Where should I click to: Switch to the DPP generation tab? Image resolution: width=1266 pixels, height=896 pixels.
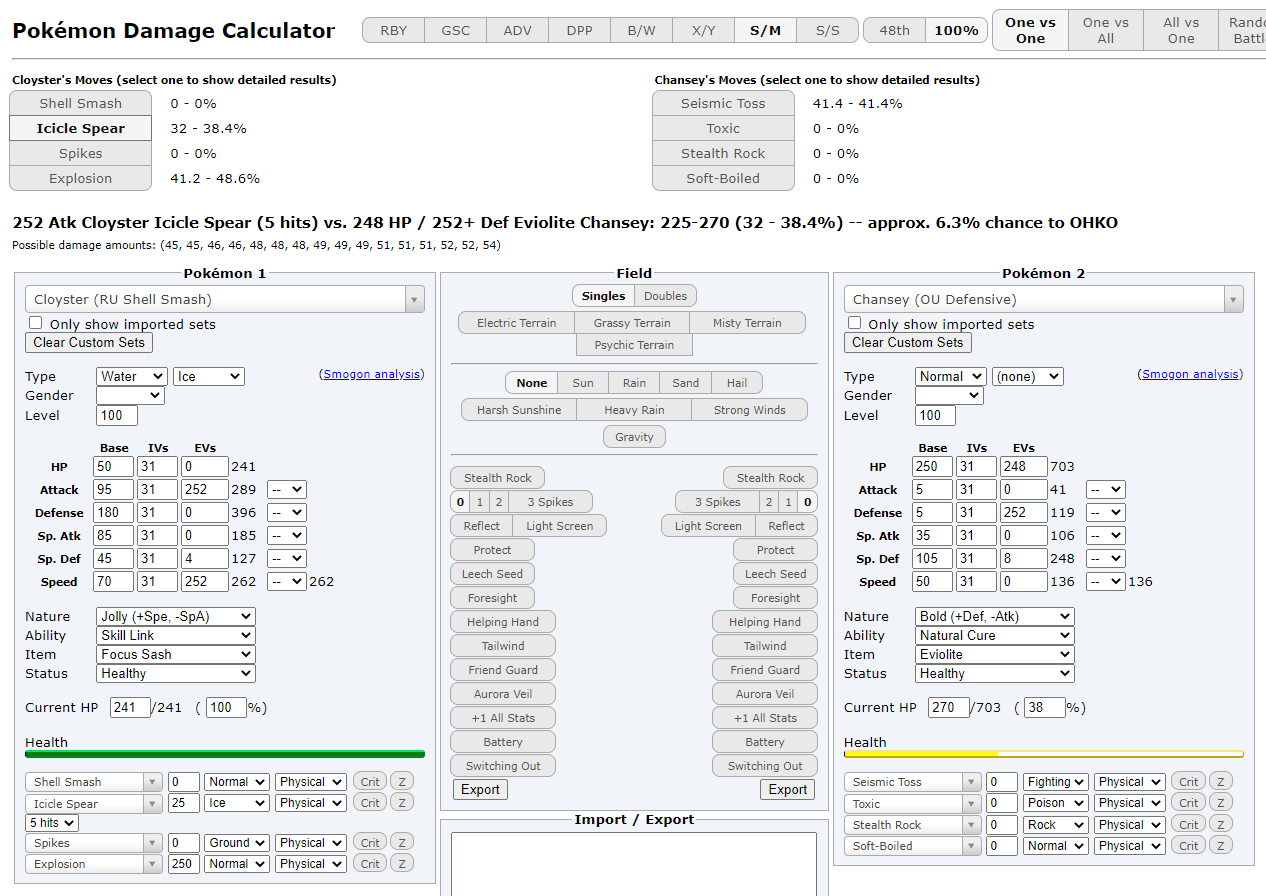(x=579, y=30)
